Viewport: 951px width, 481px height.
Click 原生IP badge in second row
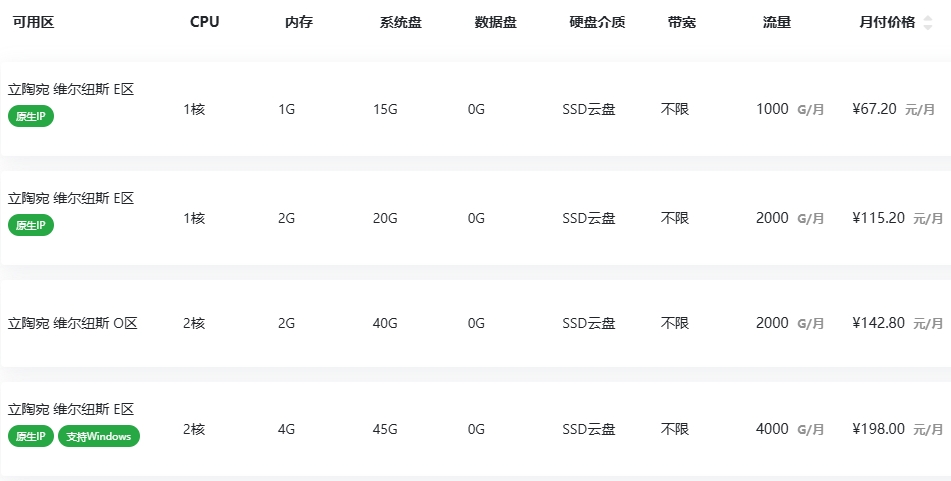point(31,225)
